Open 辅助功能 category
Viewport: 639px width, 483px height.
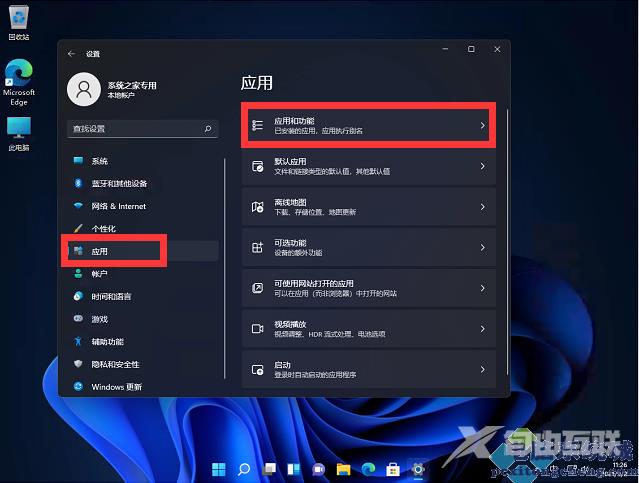click(x=143, y=341)
